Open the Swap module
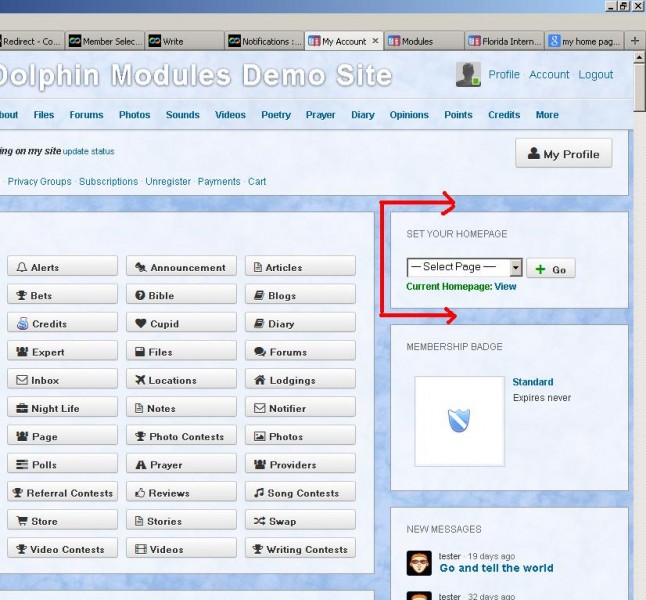 click(x=300, y=521)
